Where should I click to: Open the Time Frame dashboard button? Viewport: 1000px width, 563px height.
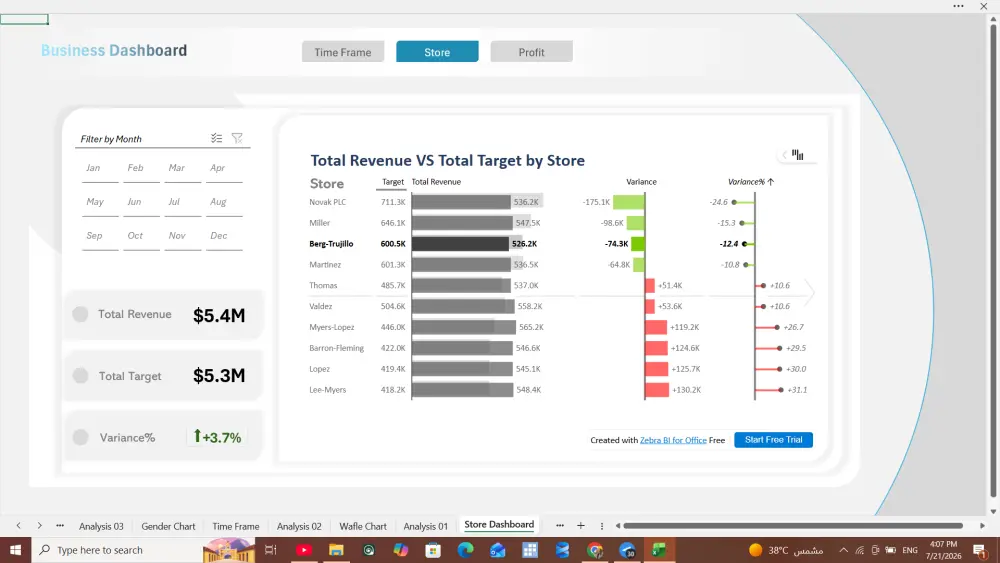pos(342,52)
